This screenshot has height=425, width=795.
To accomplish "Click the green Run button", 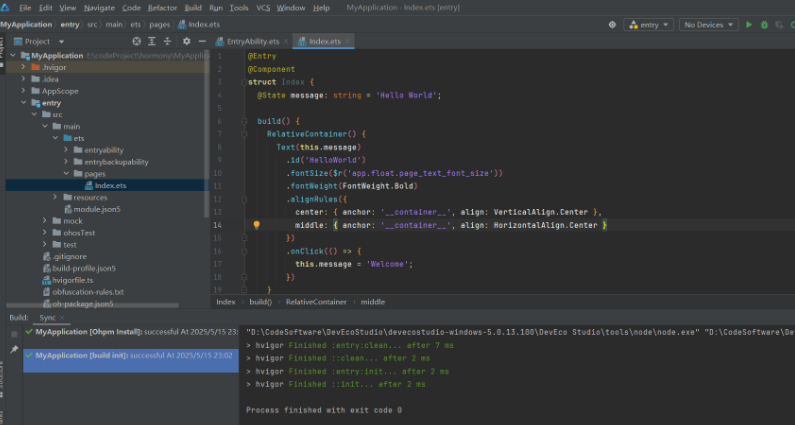I will 749,24.
